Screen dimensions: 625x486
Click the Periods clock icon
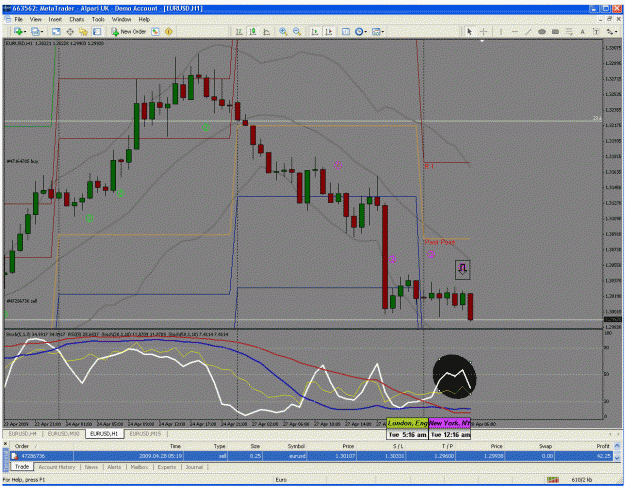[359, 31]
